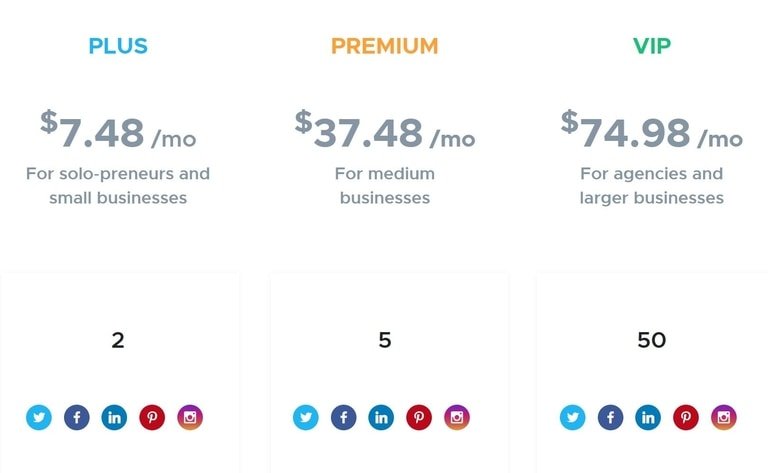Click the $74.98 /mo price
Screen dimensions: 768x473
click(652, 130)
